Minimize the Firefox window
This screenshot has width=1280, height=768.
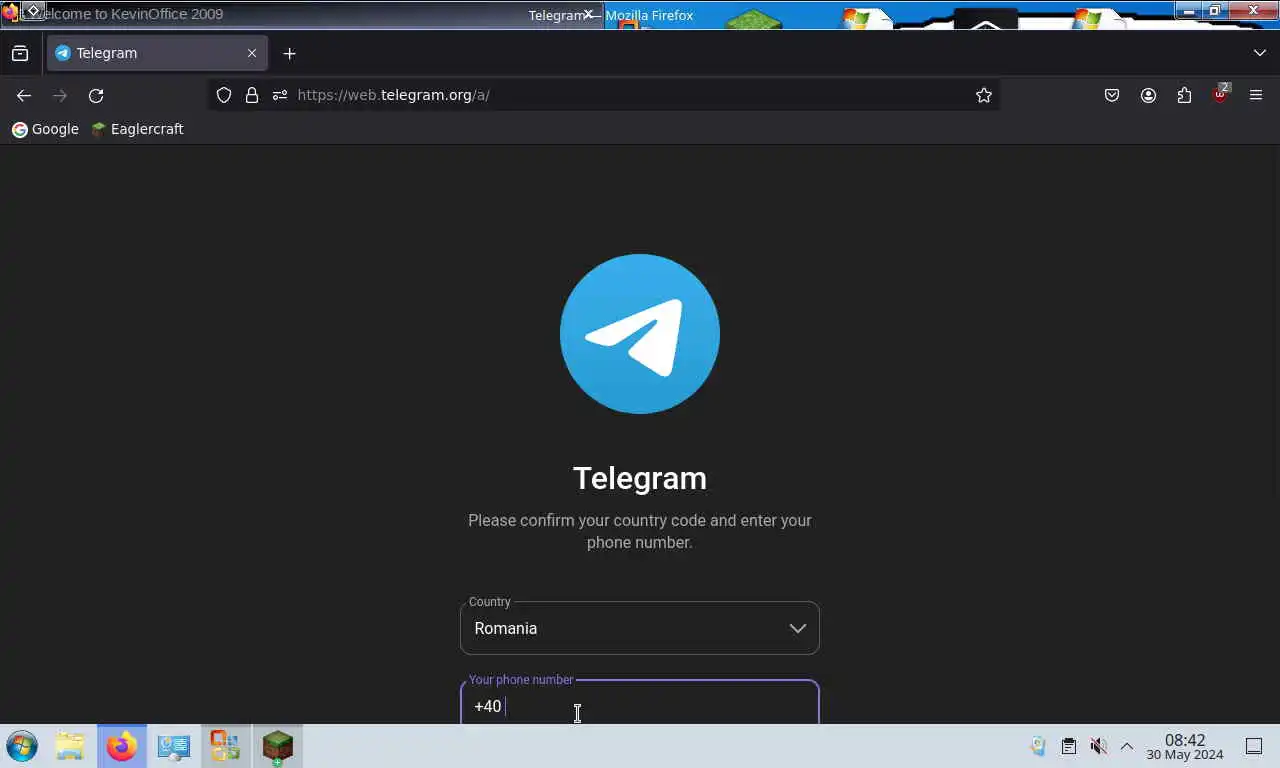pyautogui.click(x=1188, y=10)
